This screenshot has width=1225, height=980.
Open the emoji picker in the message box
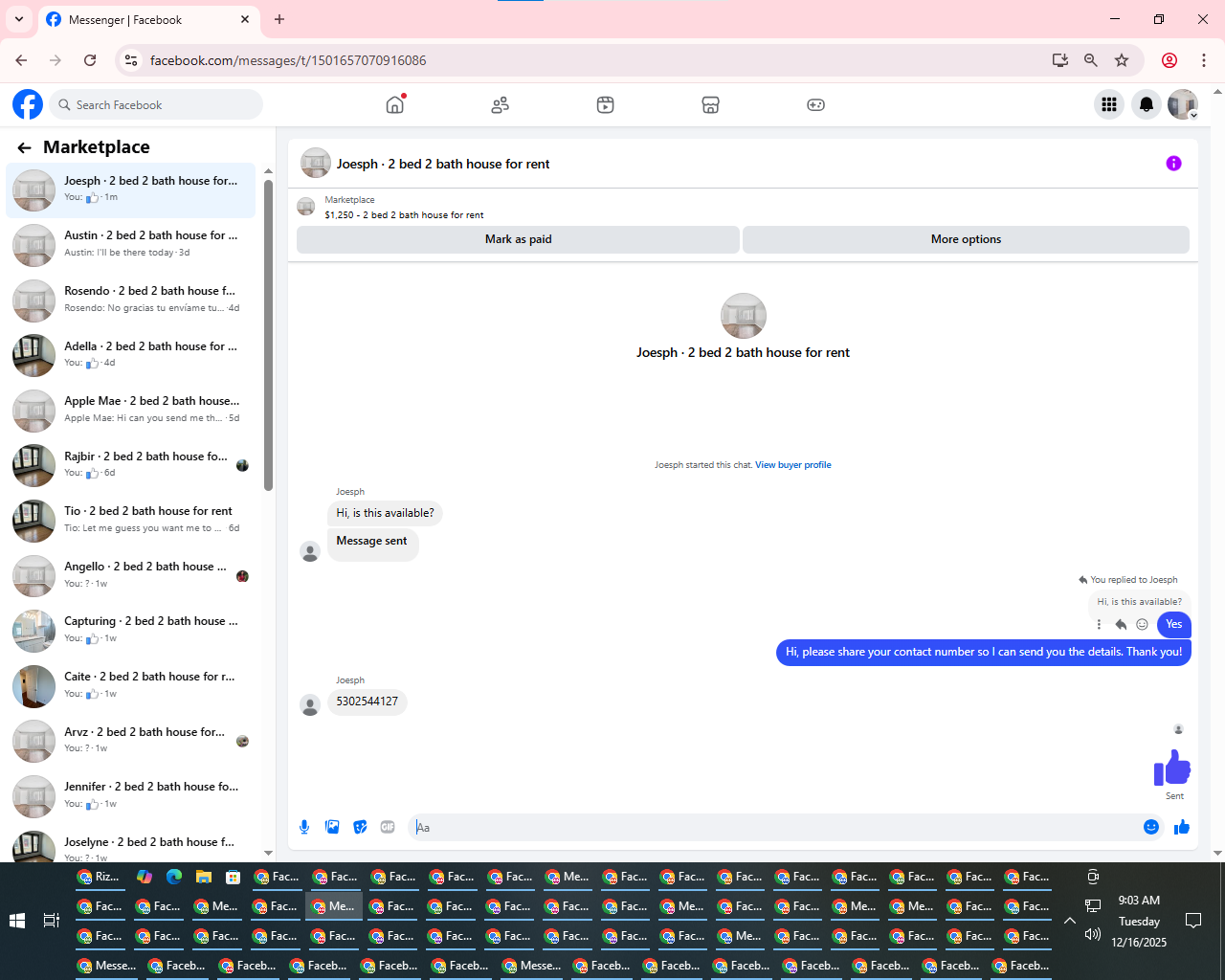1151,827
